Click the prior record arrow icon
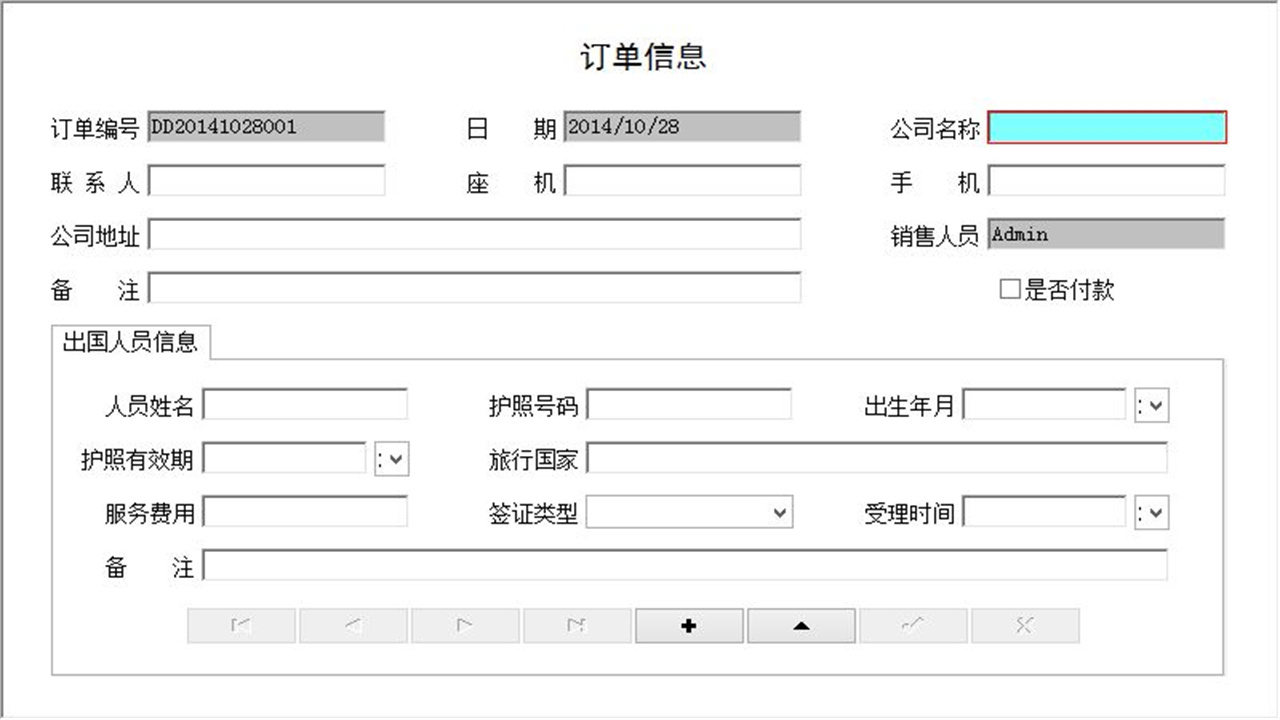1280x720 pixels. (352, 625)
